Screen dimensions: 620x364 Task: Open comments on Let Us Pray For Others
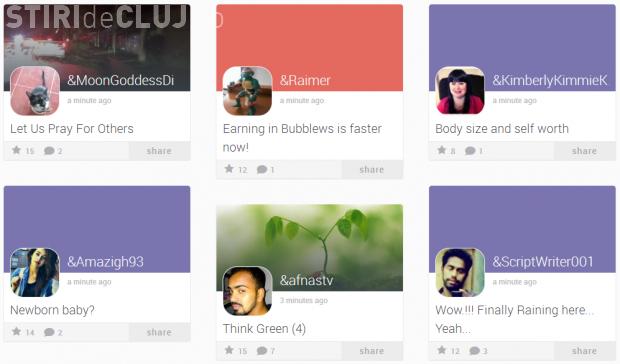click(x=49, y=151)
